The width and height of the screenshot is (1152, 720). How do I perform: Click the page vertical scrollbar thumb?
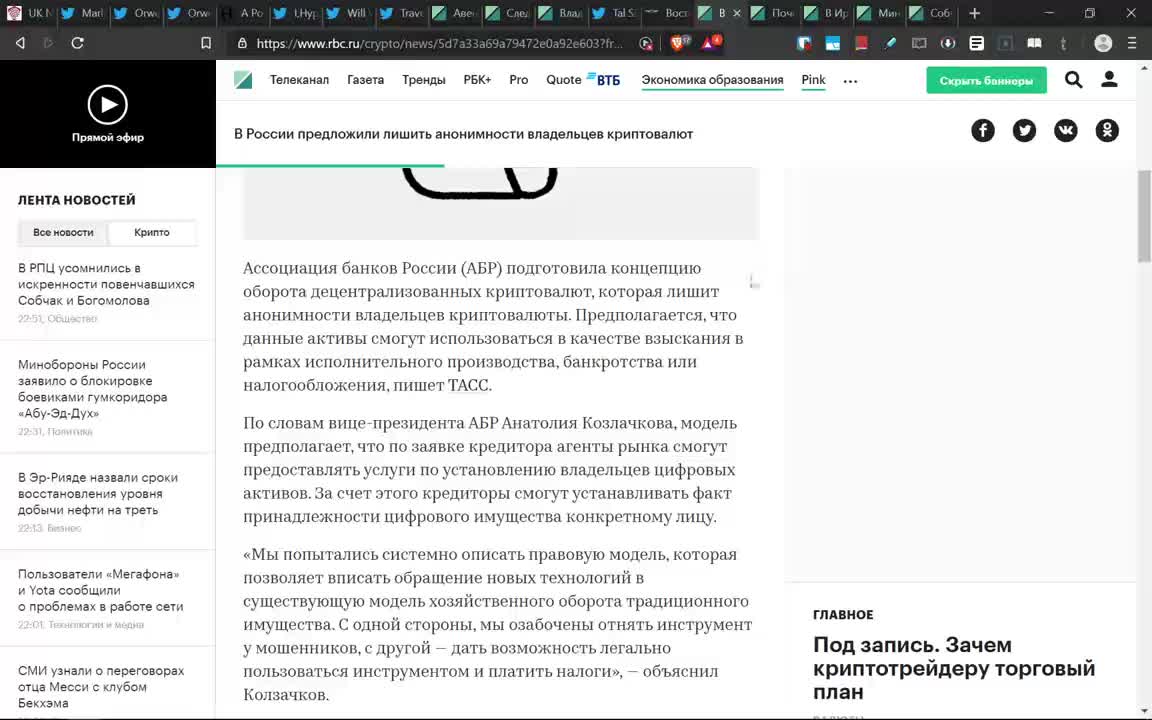pos(1144,215)
